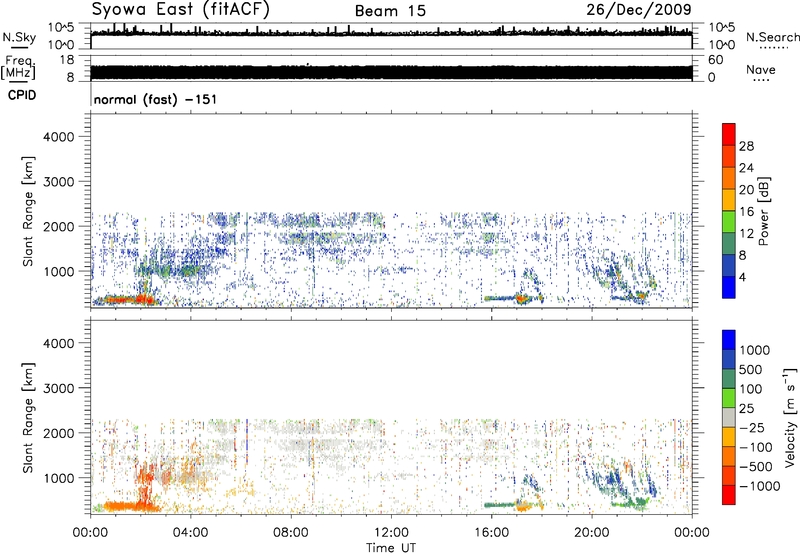Click the "-100" tick on Velocity colorbar
The image size is (800, 554).
(756, 447)
